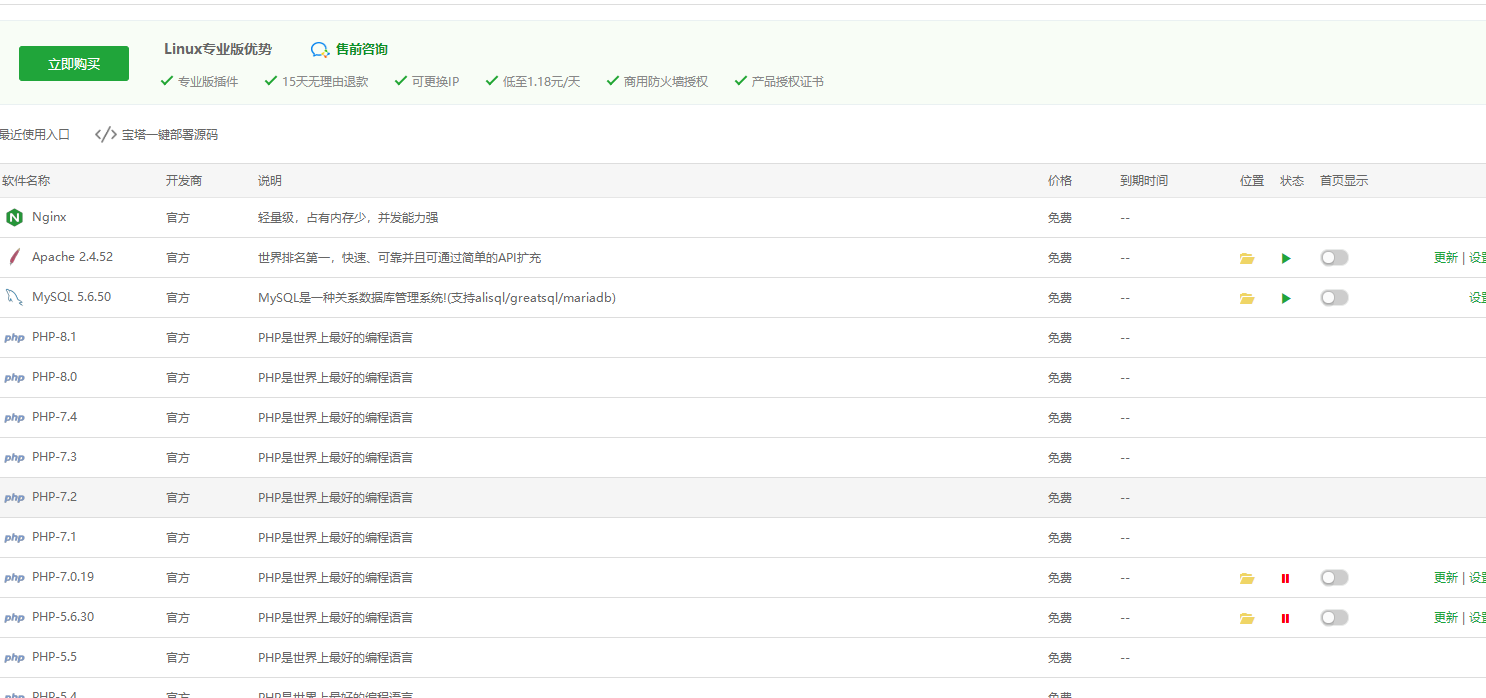The height and width of the screenshot is (698, 1486).
Task: Click the php logo beside PHP-8.0
Action: [14, 378]
